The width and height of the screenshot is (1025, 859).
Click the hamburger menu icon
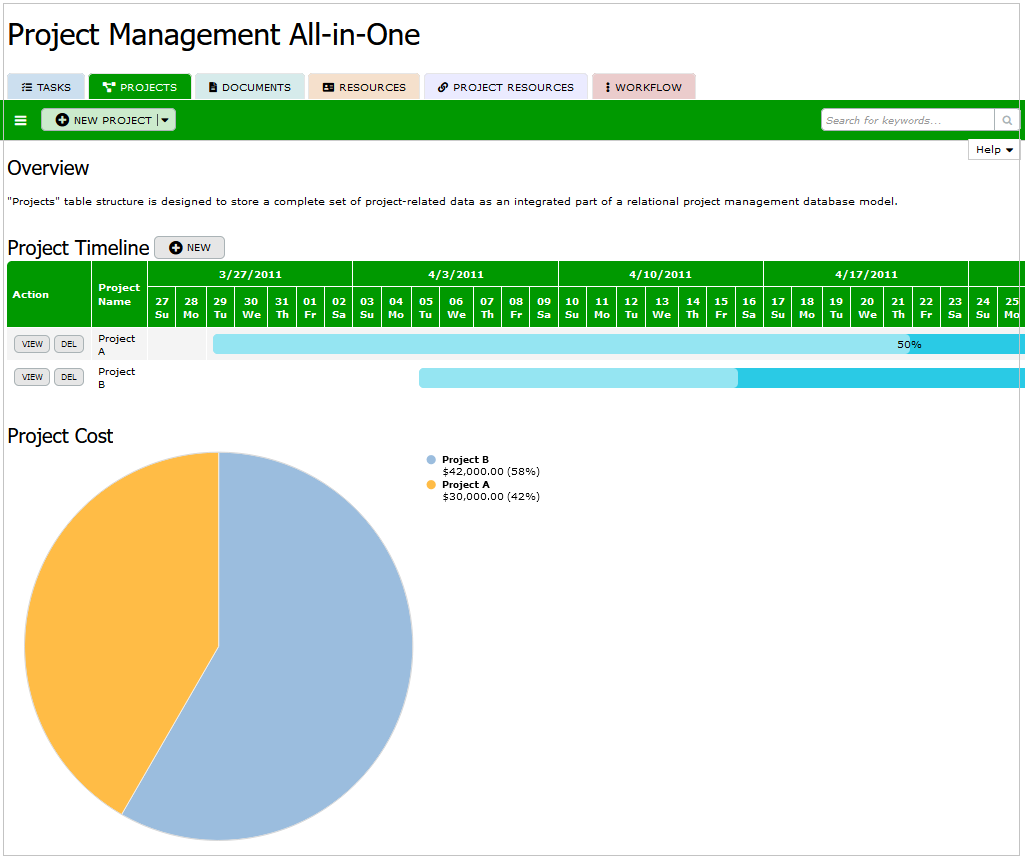[20, 120]
